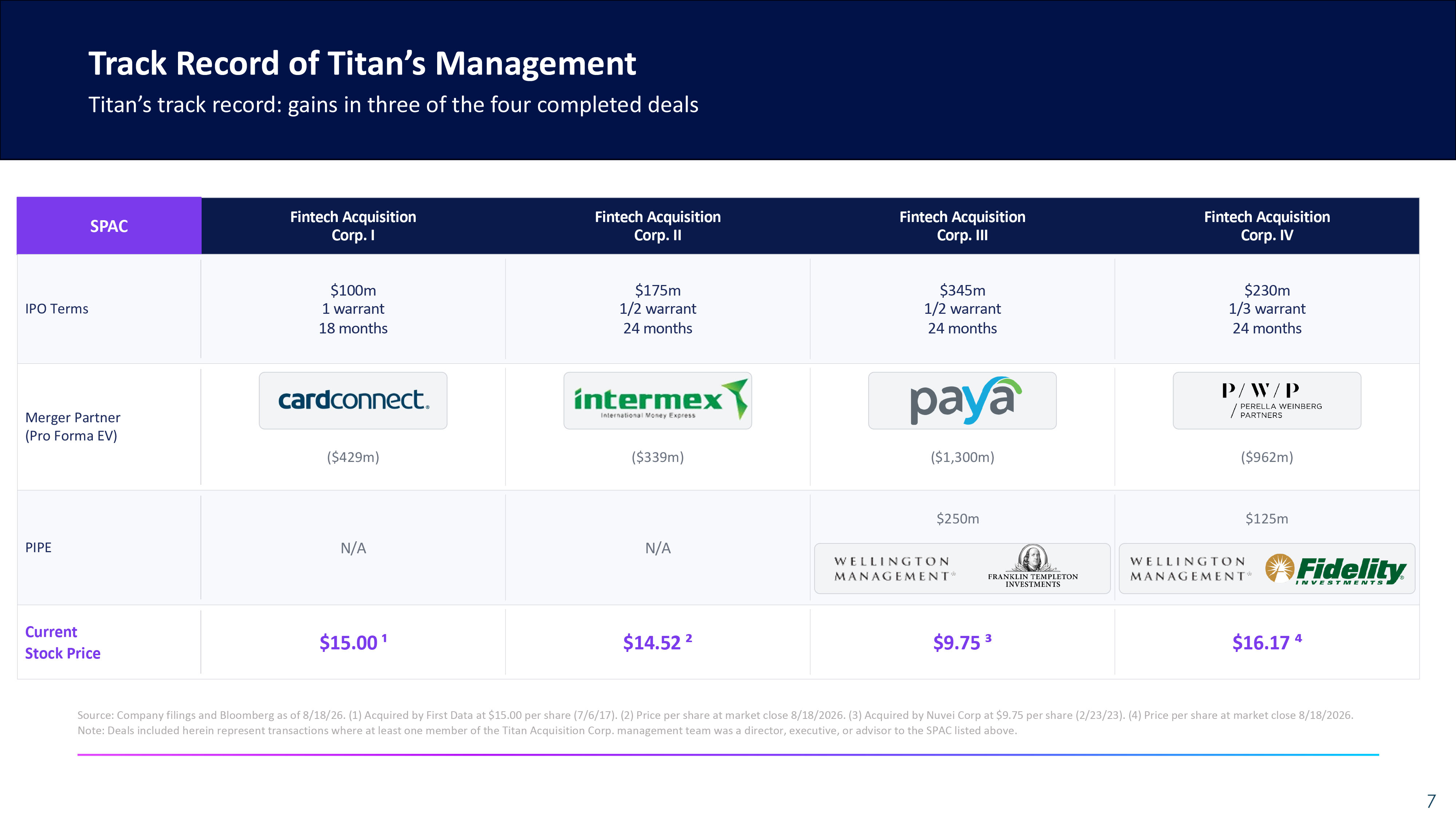Select the $125m PIPE amount
This screenshot has width=1456, height=819.
[1267, 518]
